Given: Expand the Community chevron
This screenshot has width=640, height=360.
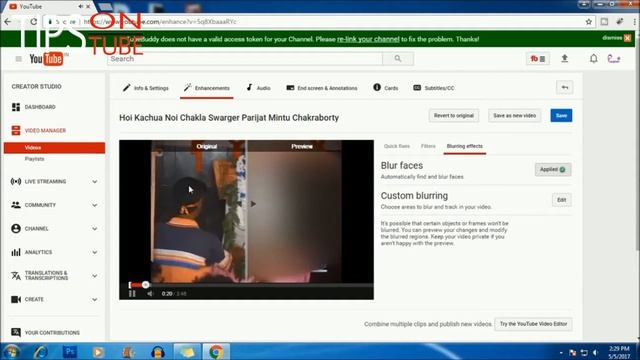Looking at the screenshot, I should 95,205.
